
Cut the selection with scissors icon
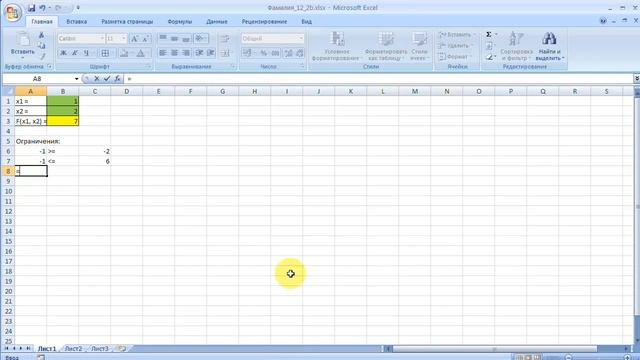click(x=41, y=35)
